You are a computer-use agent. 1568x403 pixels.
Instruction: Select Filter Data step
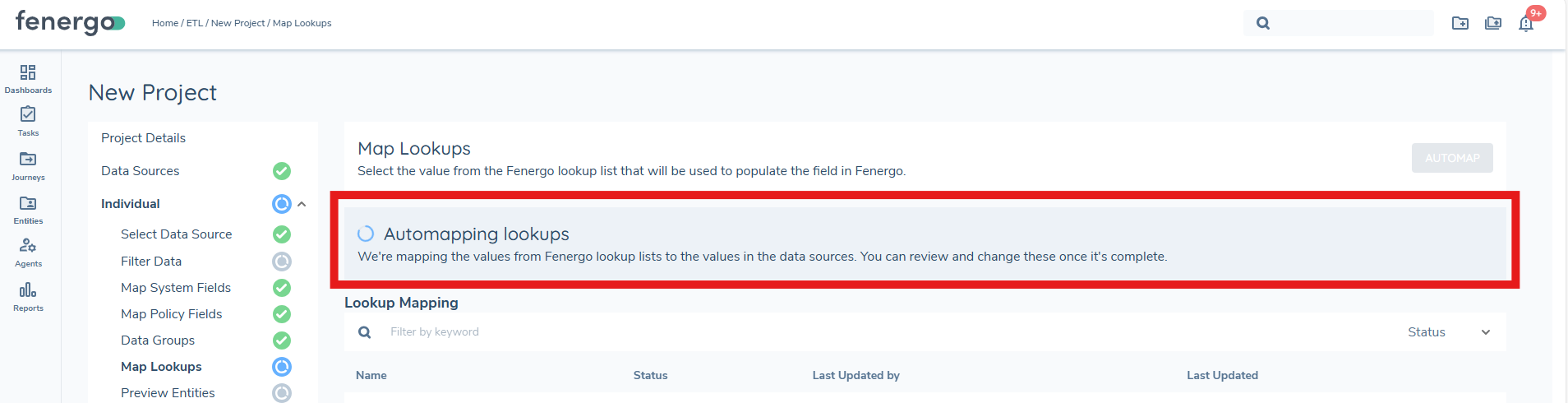pos(151,262)
